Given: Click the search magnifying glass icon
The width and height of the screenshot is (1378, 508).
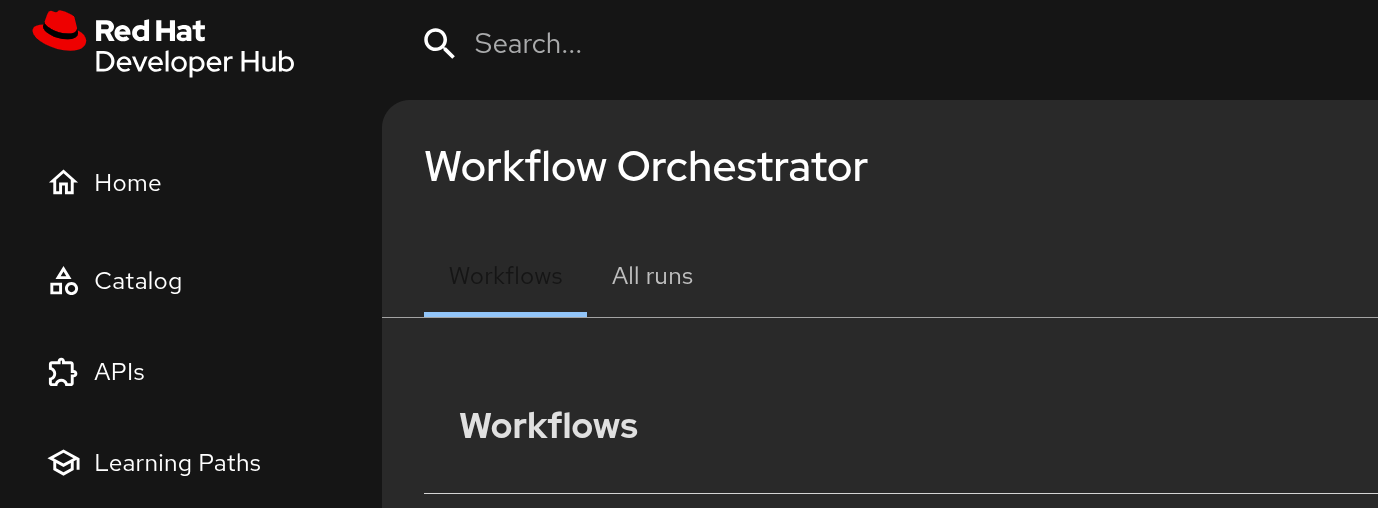Looking at the screenshot, I should tap(439, 43).
